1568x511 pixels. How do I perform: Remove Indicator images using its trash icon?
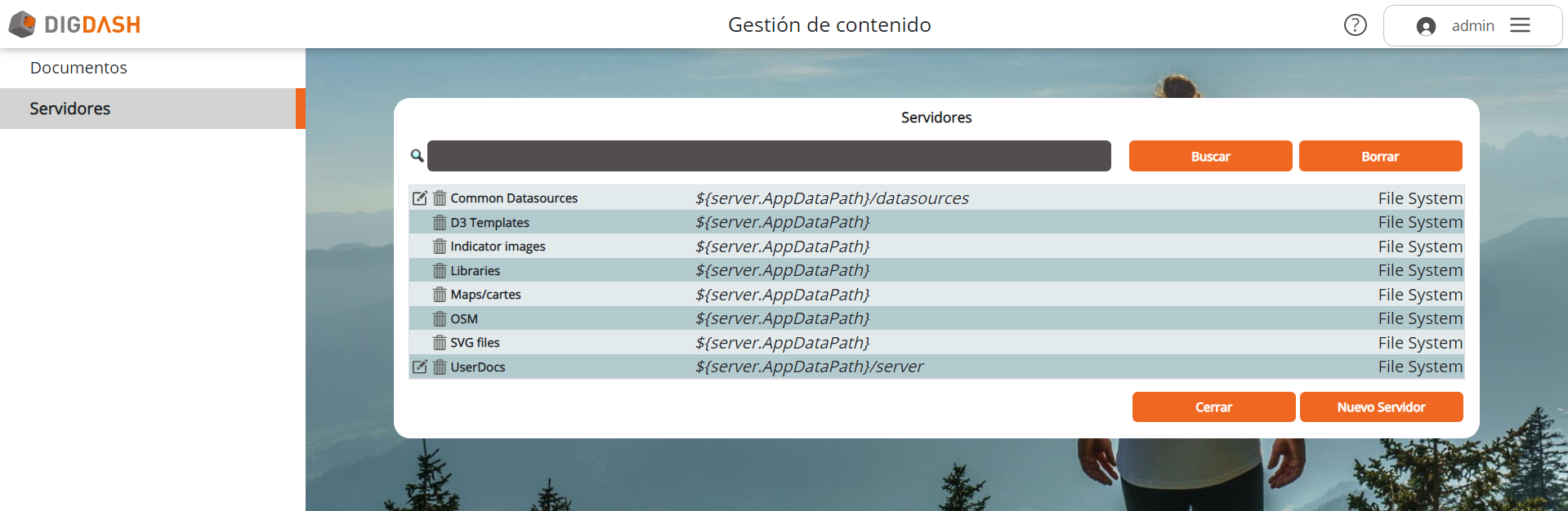pyautogui.click(x=440, y=247)
